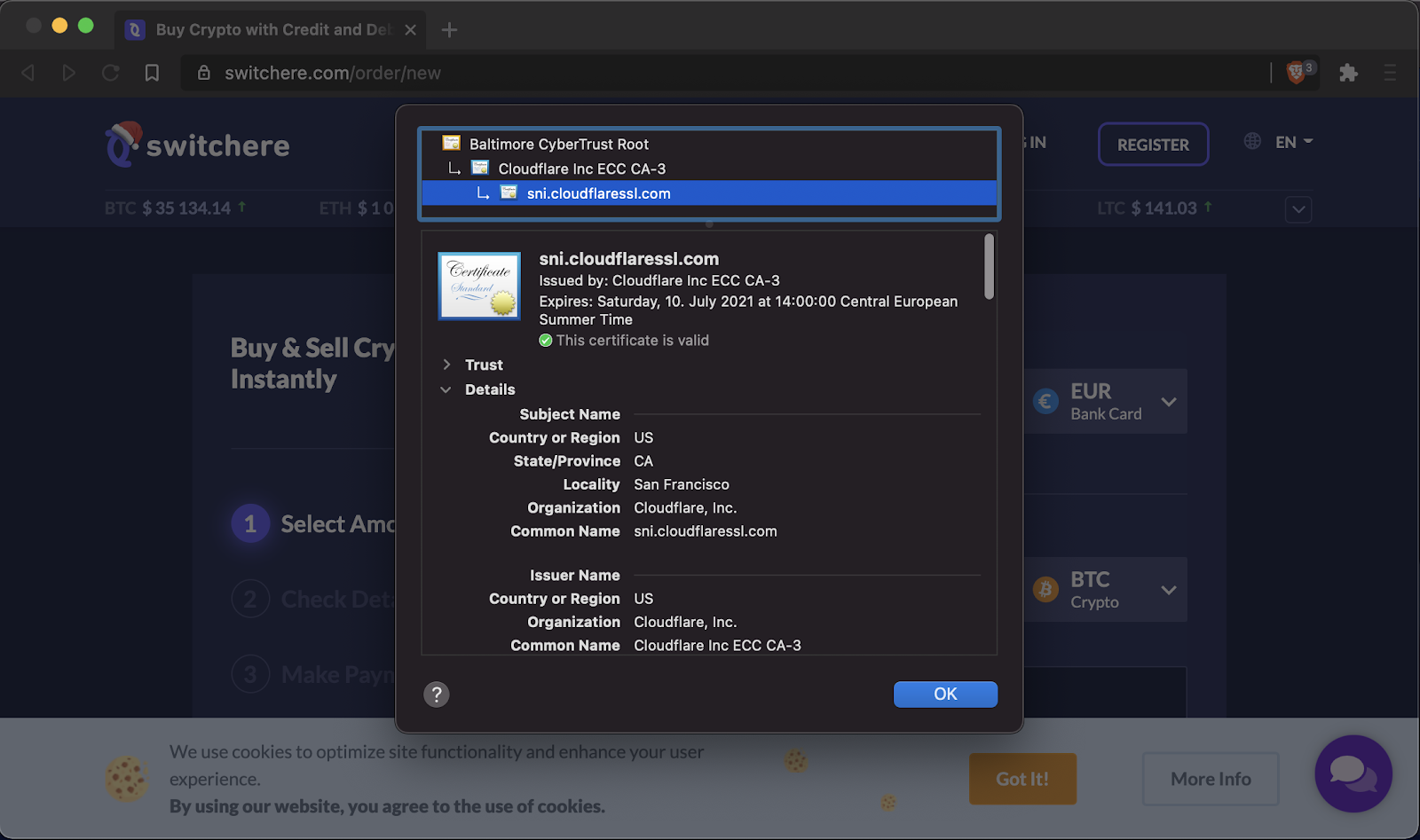Click the LTC $141.03 price ticker

(1155, 208)
